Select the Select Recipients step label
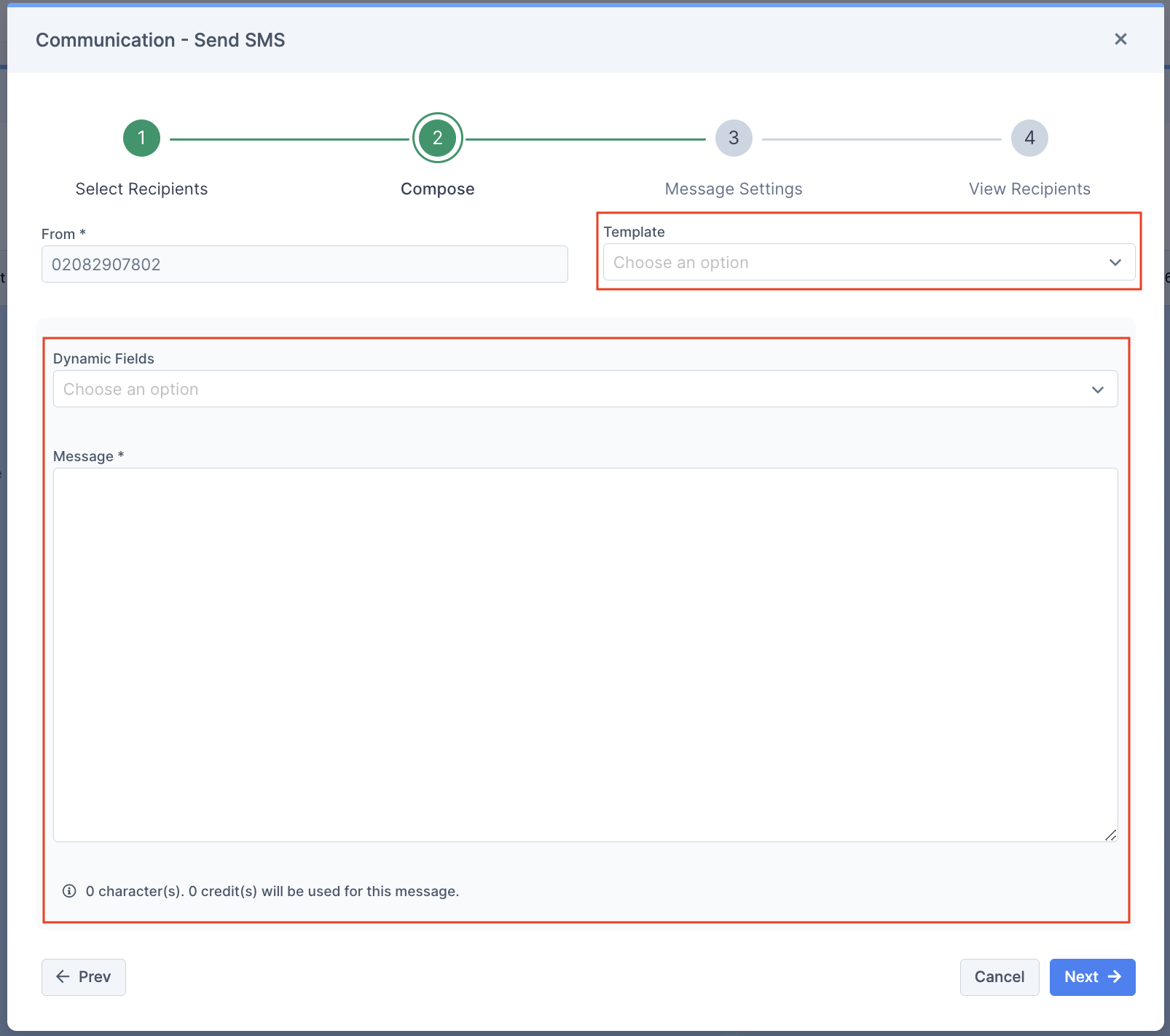This screenshot has width=1170, height=1036. coord(141,189)
